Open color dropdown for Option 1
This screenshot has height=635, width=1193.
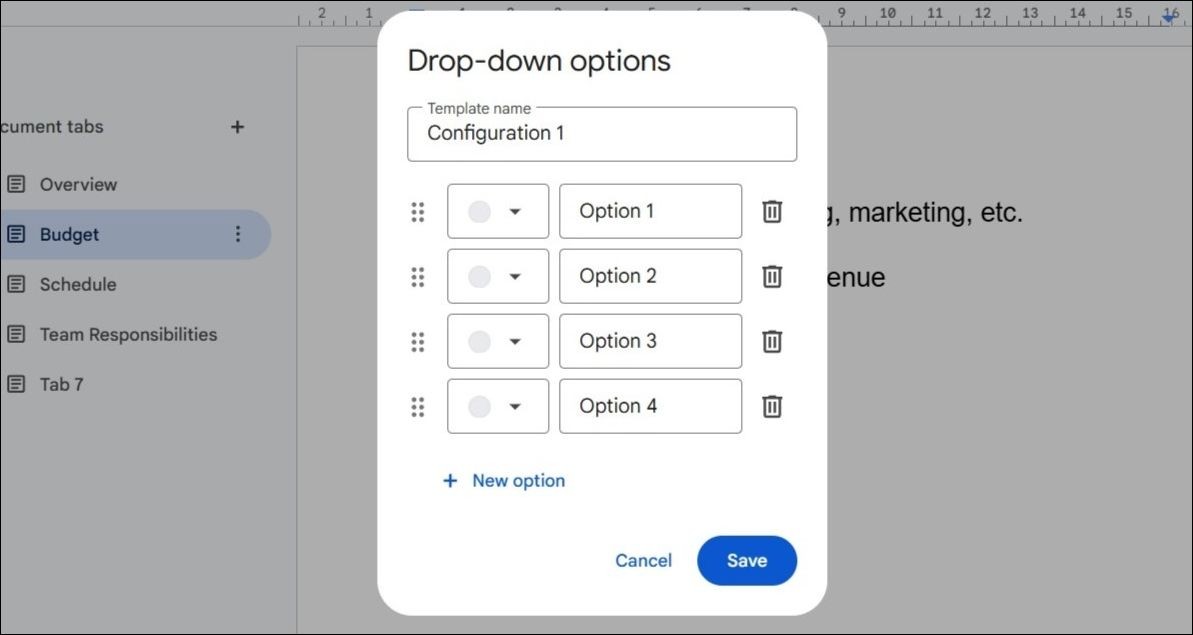(498, 211)
